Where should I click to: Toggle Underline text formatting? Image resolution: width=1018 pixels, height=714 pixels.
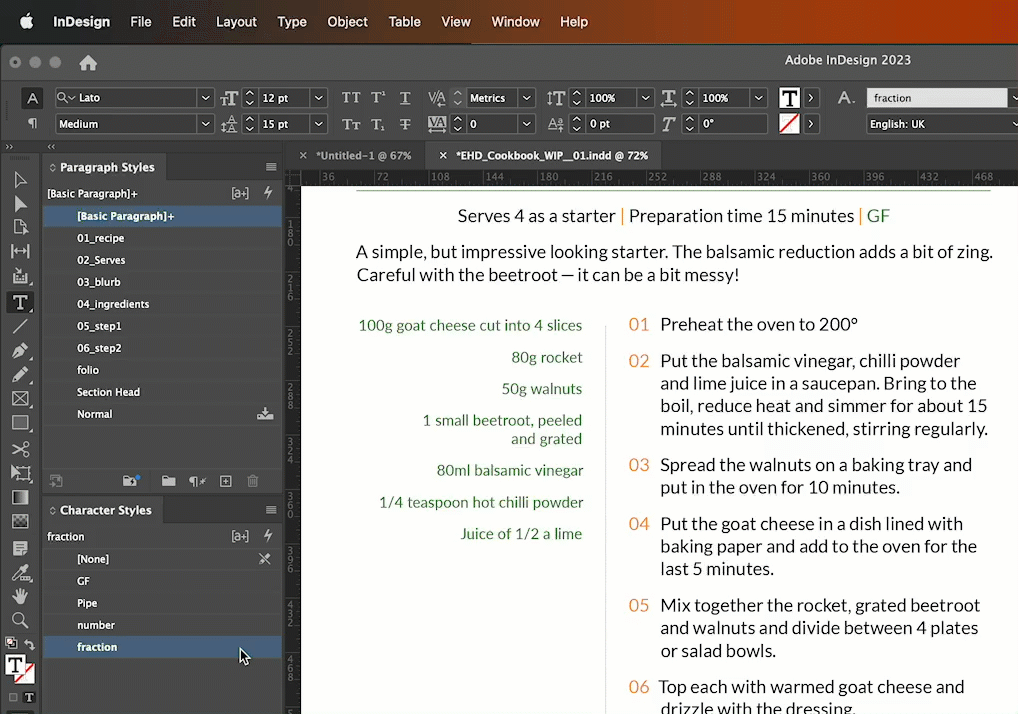coord(405,98)
